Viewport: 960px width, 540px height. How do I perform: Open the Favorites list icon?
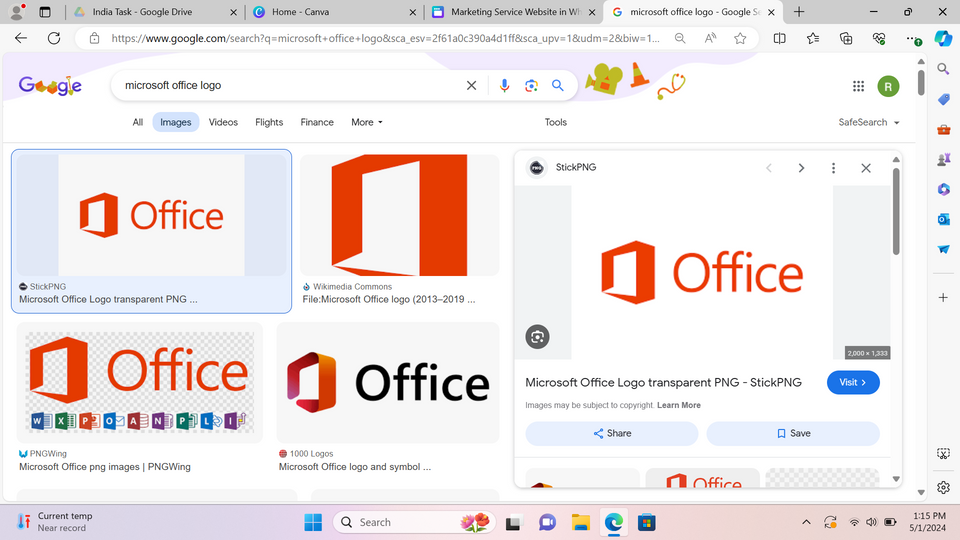[x=812, y=39]
